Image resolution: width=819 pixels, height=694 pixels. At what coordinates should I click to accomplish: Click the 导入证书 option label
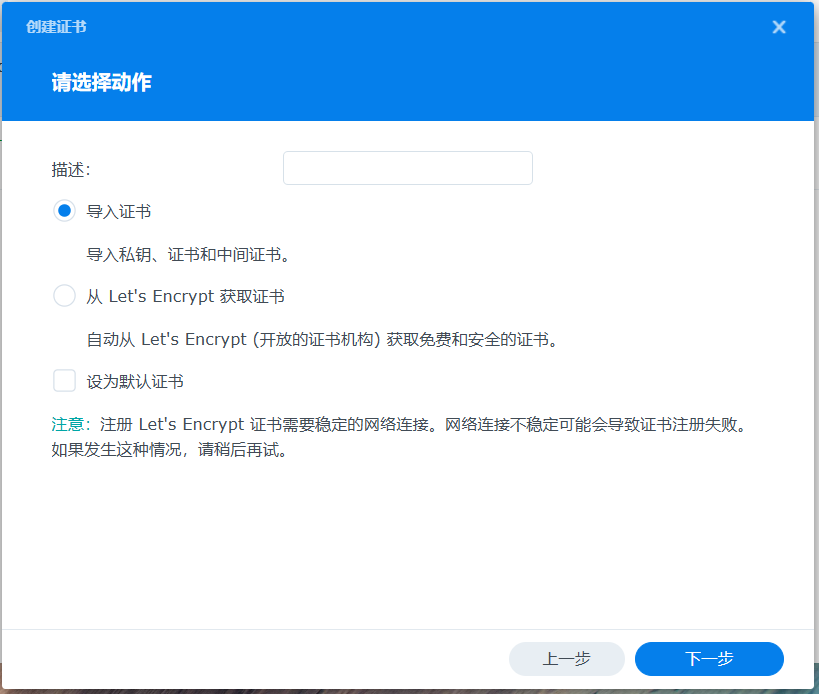pyautogui.click(x=118, y=211)
